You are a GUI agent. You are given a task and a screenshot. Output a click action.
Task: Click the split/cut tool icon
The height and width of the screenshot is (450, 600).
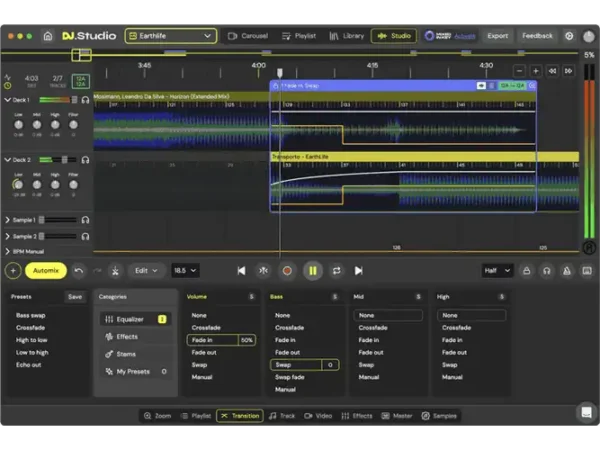[115, 271]
